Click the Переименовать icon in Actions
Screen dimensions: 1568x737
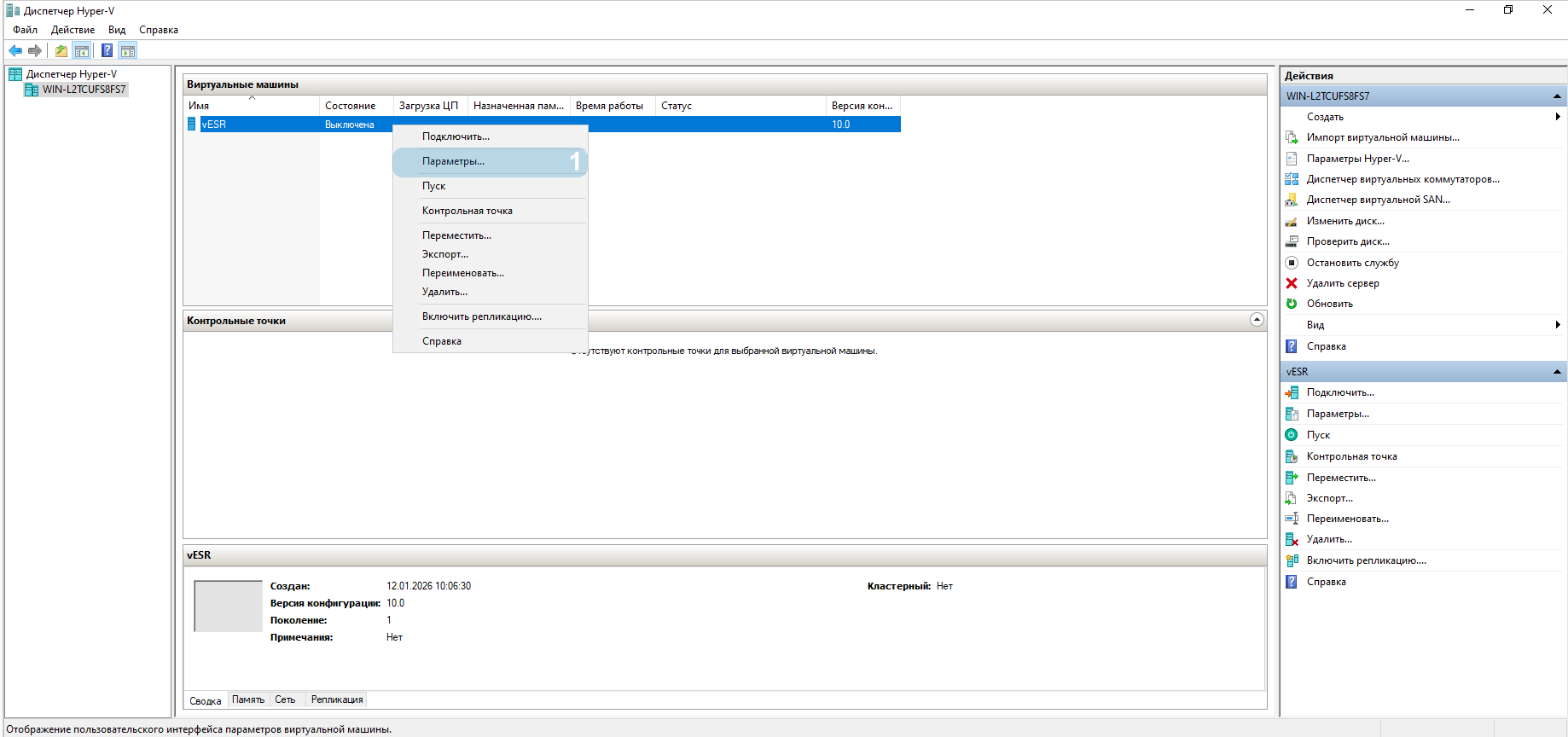click(1292, 519)
